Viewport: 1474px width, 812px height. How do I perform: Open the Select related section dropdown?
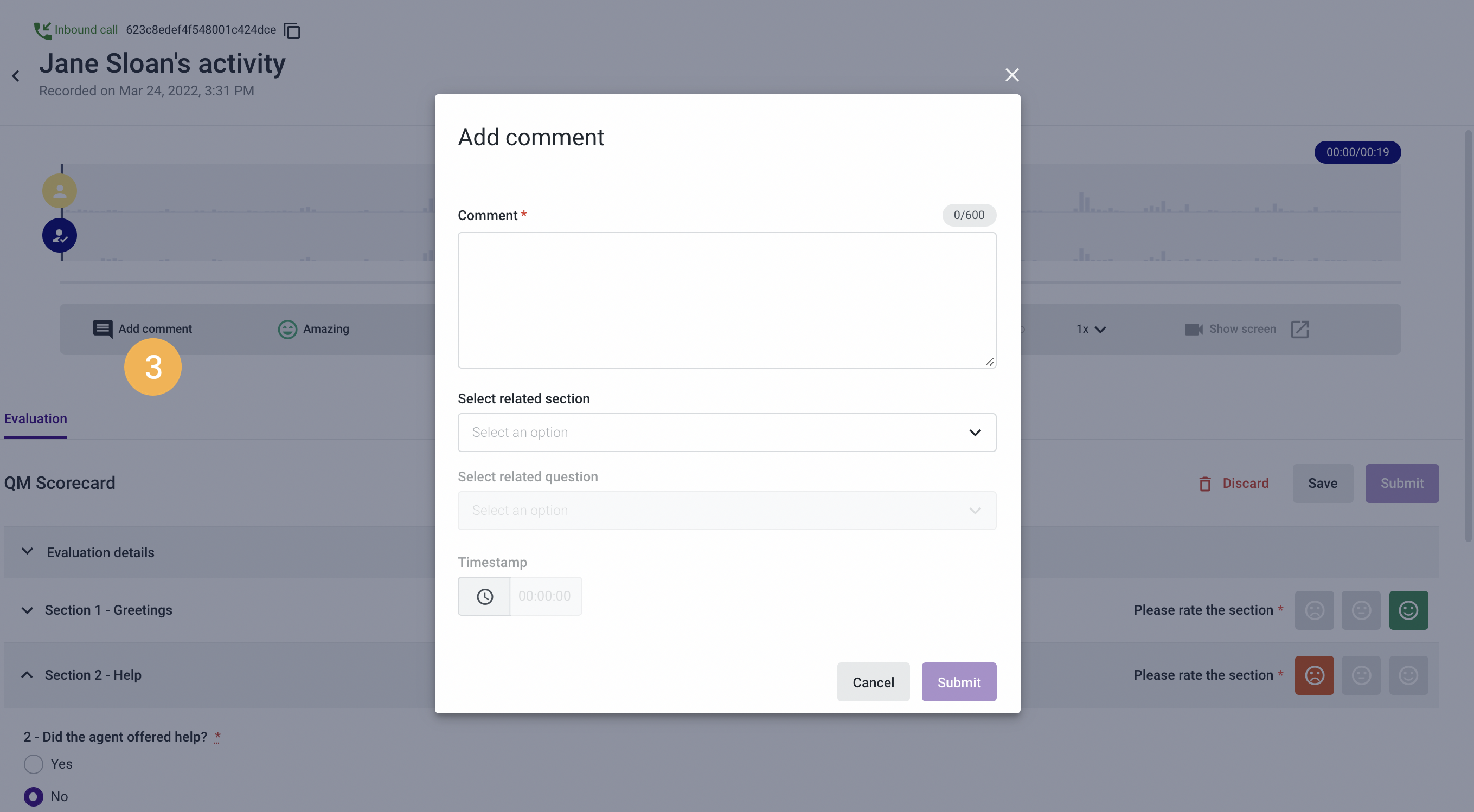[727, 433]
